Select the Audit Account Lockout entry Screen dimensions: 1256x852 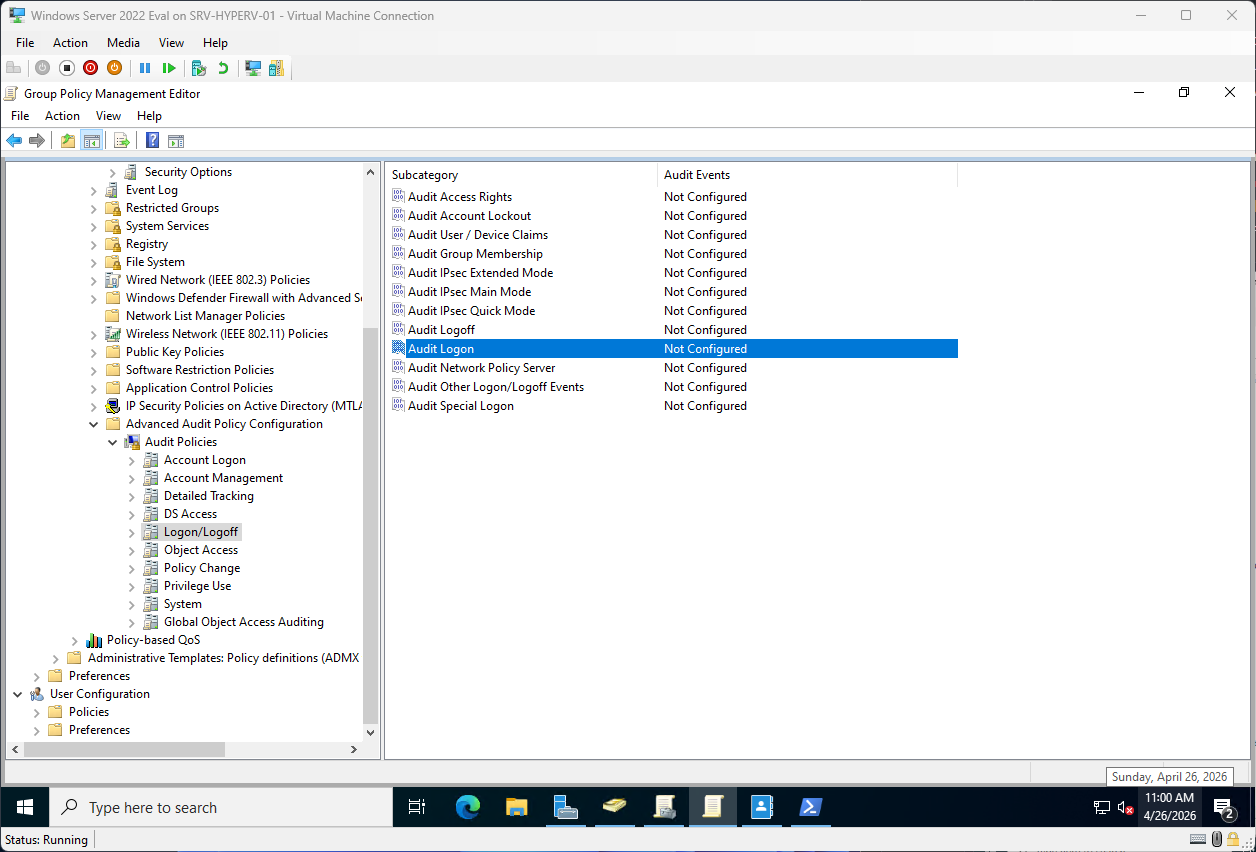469,216
